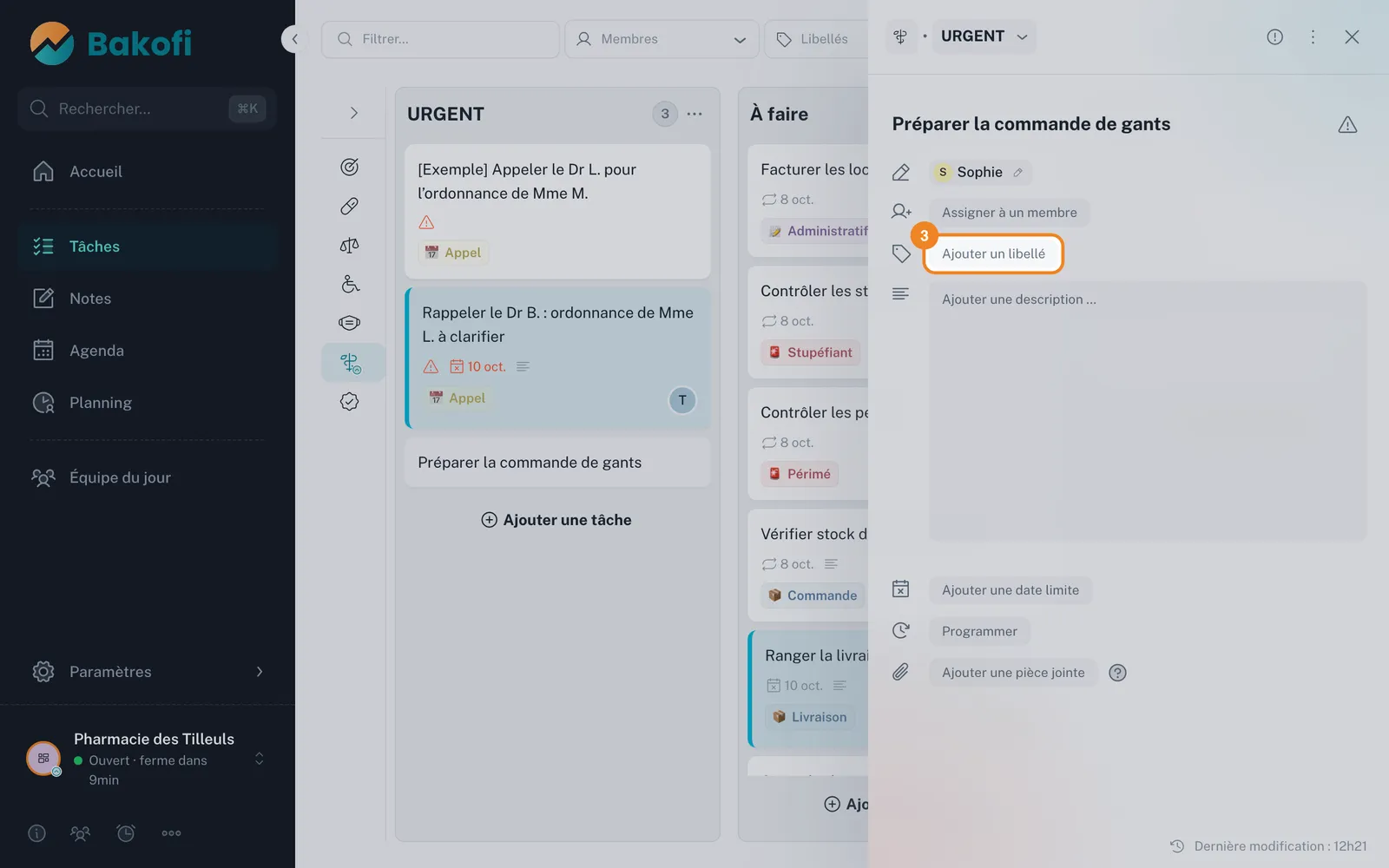Click Ajouter une pièce jointe
This screenshot has height=868, width=1389.
pyautogui.click(x=1013, y=673)
